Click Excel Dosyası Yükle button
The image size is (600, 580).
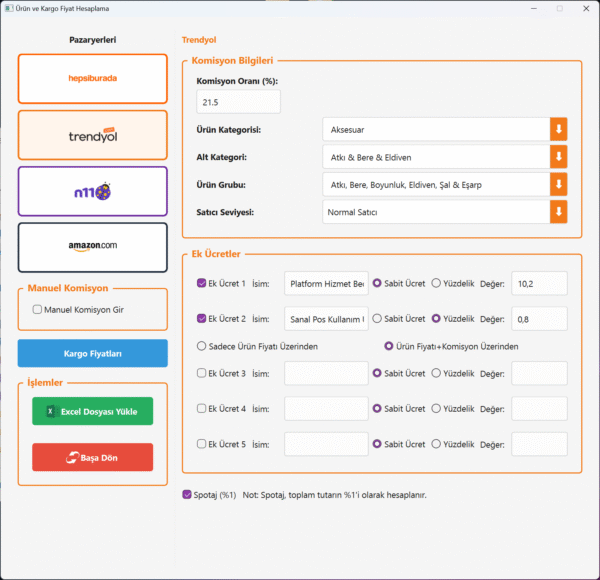point(93,411)
